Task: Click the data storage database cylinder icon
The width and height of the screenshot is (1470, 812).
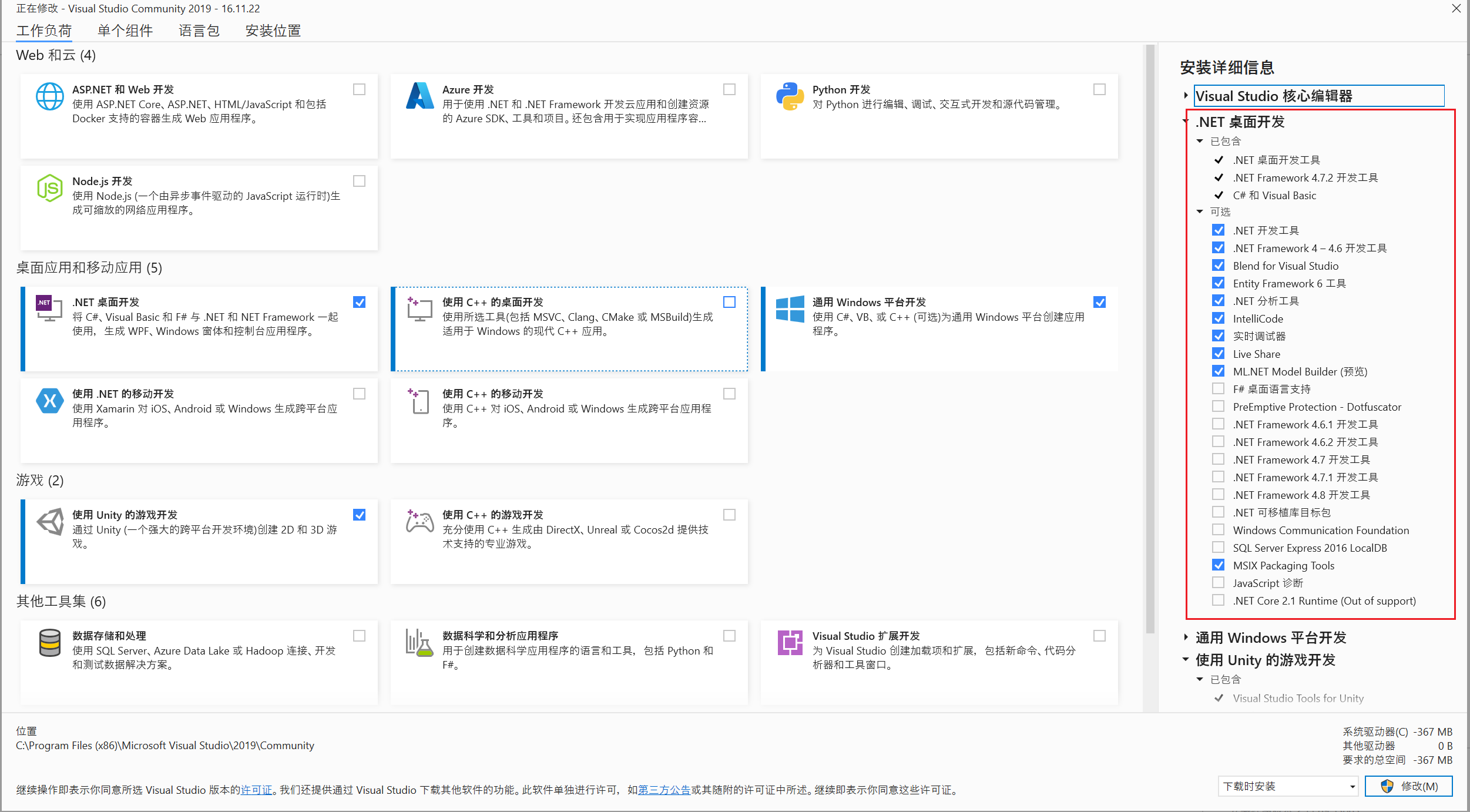Action: click(x=50, y=643)
